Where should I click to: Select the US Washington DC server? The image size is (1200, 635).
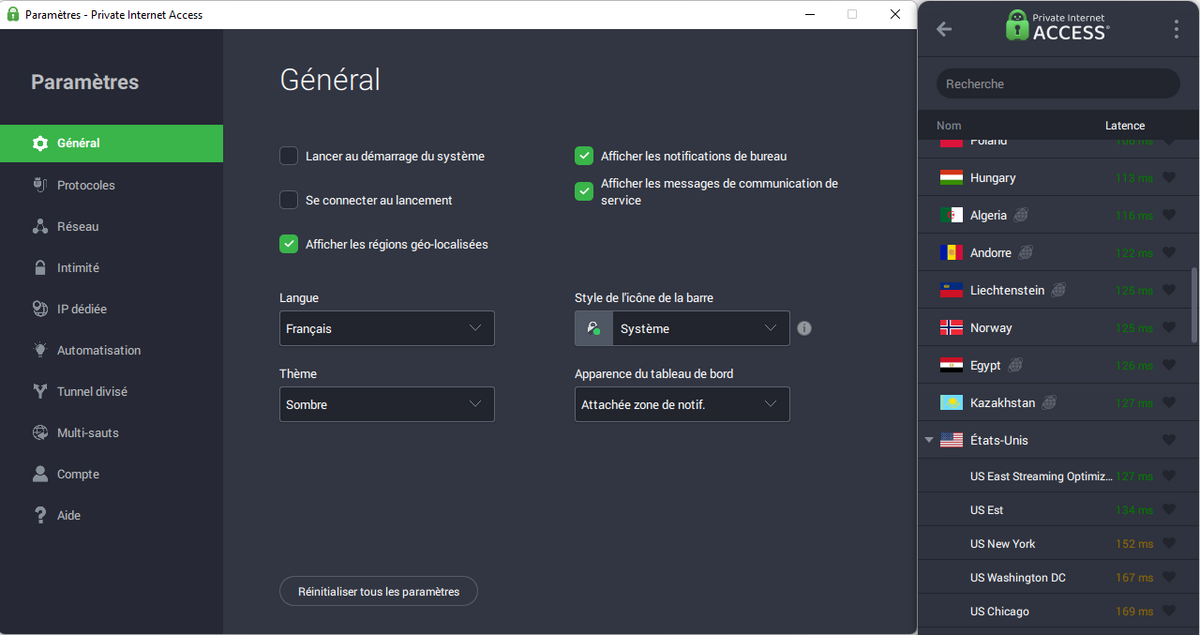(x=1054, y=578)
